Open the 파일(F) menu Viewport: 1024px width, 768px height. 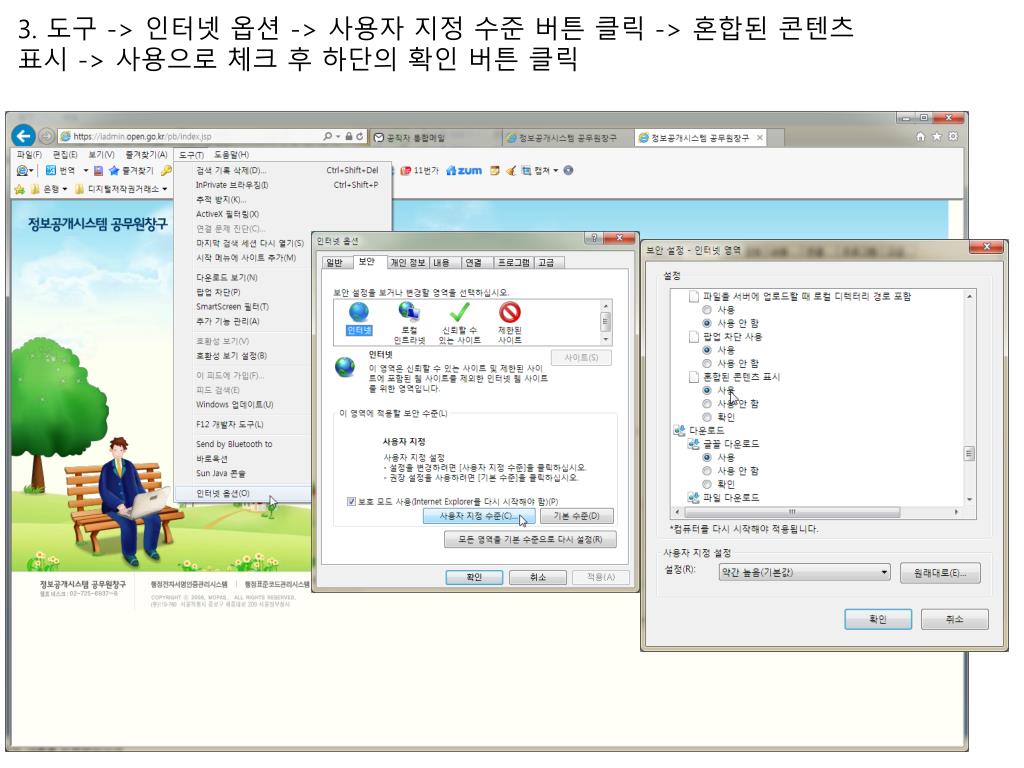[x=29, y=155]
